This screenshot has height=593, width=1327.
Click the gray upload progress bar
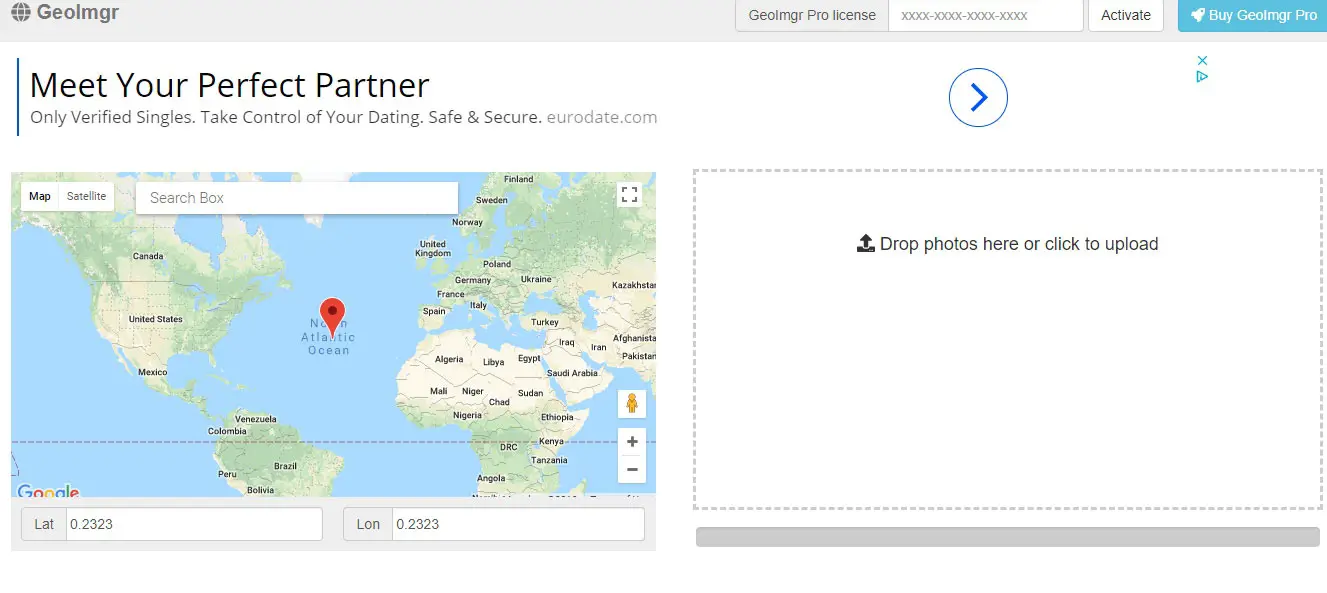(1007, 537)
